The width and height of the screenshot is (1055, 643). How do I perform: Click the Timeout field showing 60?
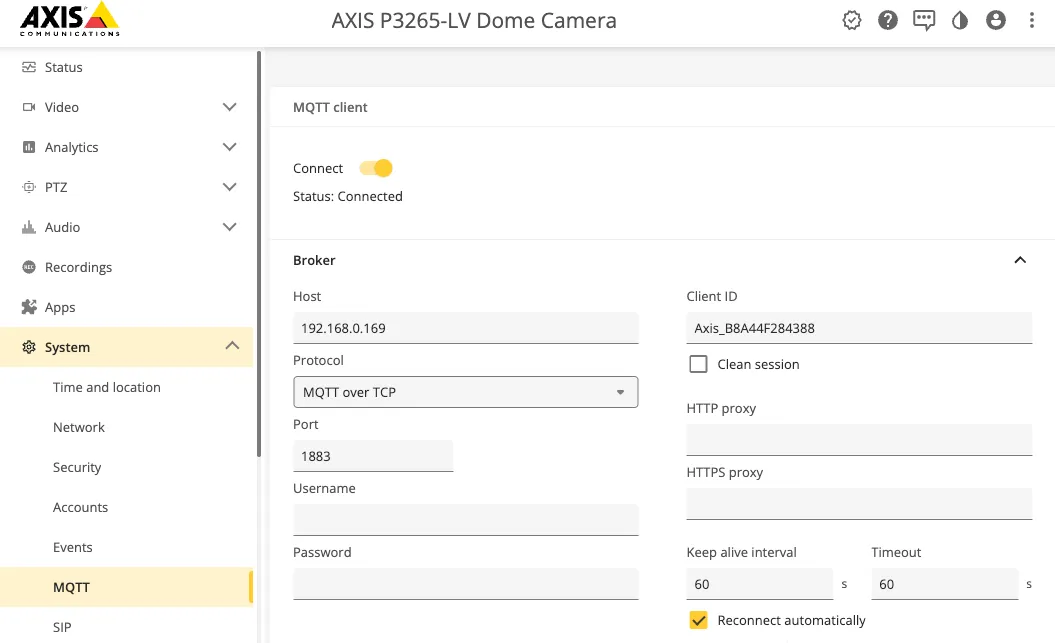tap(945, 584)
